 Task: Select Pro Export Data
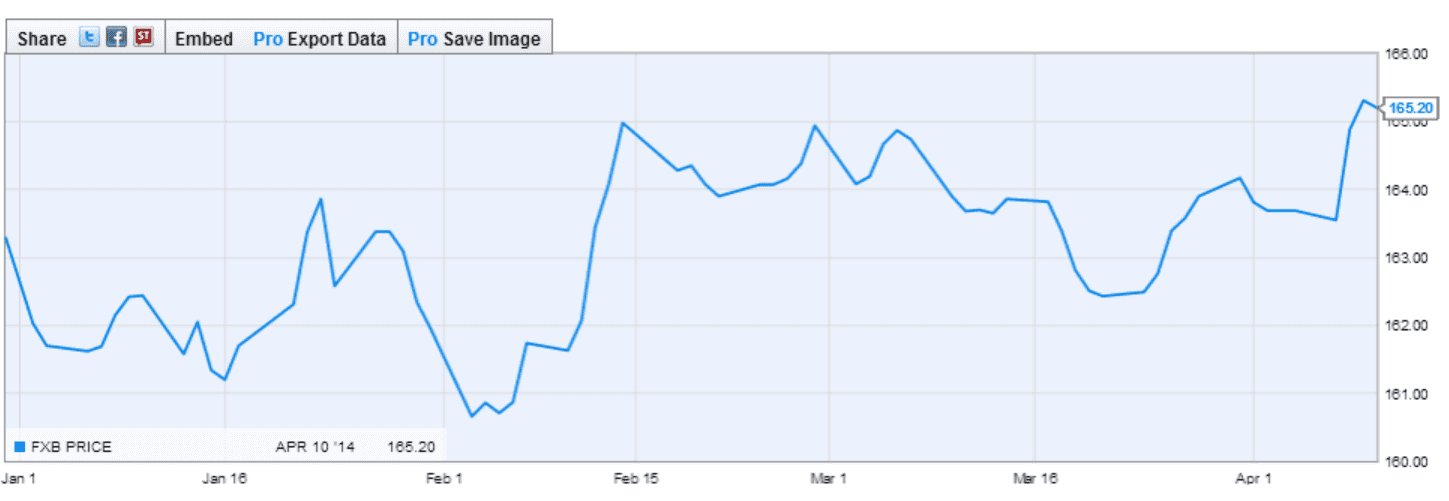(320, 39)
